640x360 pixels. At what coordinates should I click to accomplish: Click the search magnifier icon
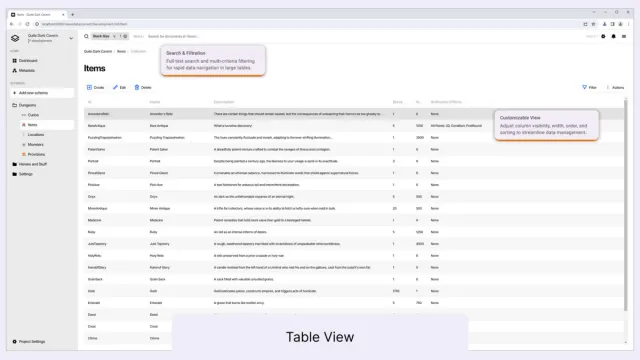point(86,36)
